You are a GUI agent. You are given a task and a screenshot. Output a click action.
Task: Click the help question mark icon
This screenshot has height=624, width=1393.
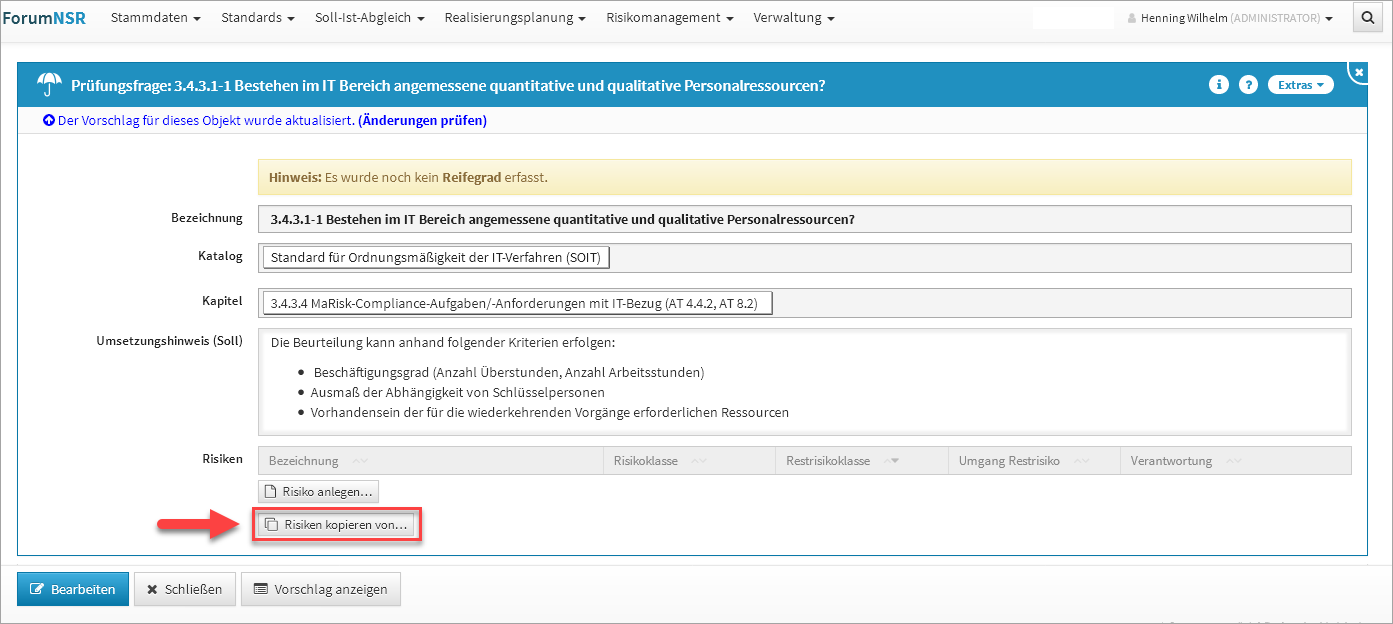point(1248,85)
